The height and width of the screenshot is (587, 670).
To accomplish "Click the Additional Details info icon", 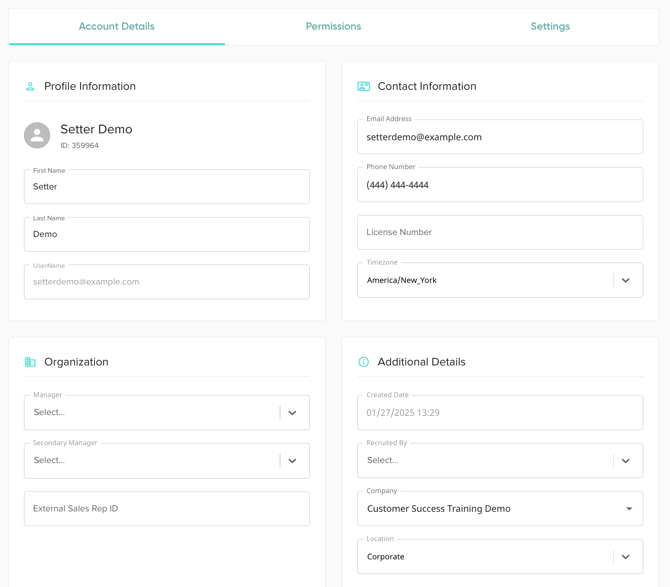I will pos(363,362).
